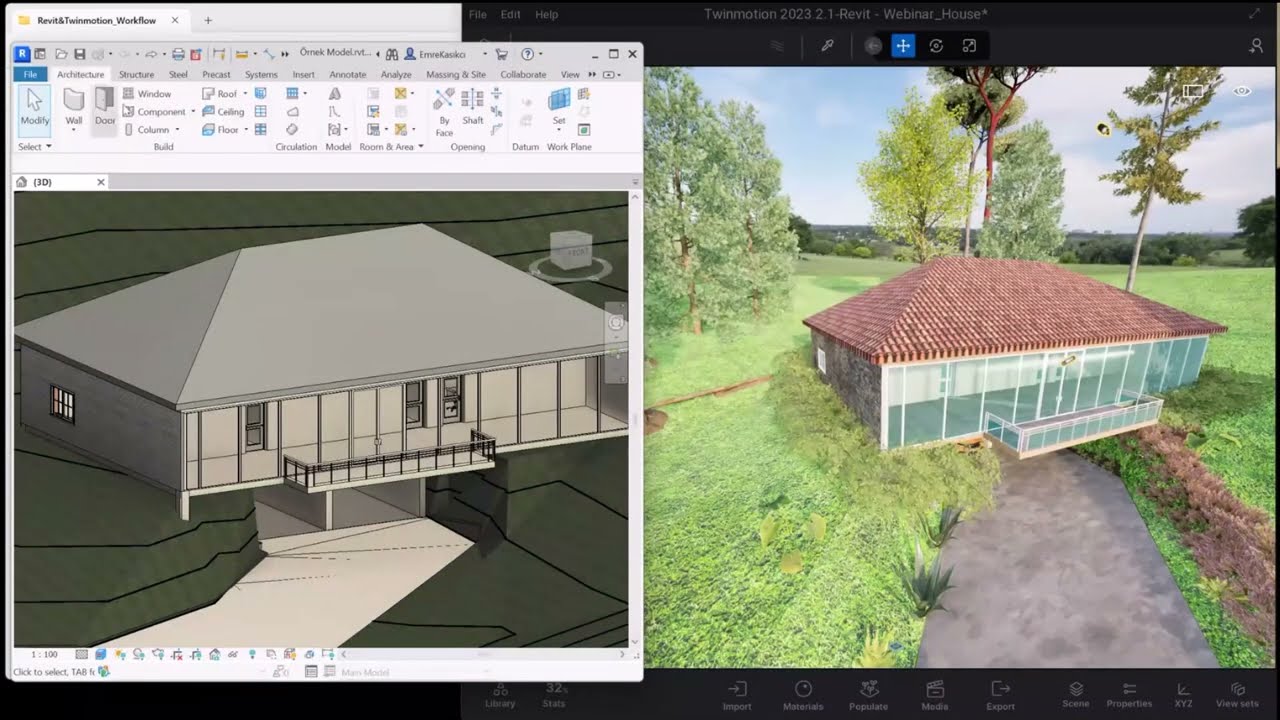Click Twinmotion Materials button
The image size is (1280, 720).
point(803,695)
